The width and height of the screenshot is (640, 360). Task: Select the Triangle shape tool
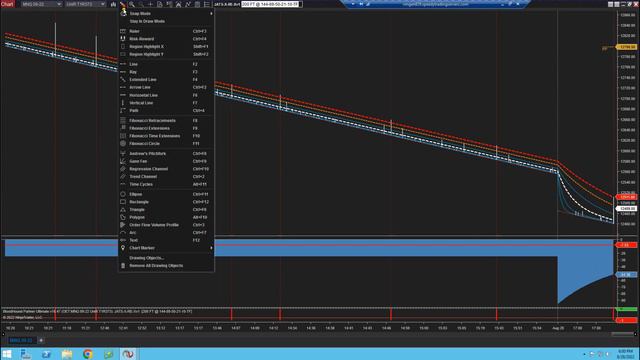166,210
